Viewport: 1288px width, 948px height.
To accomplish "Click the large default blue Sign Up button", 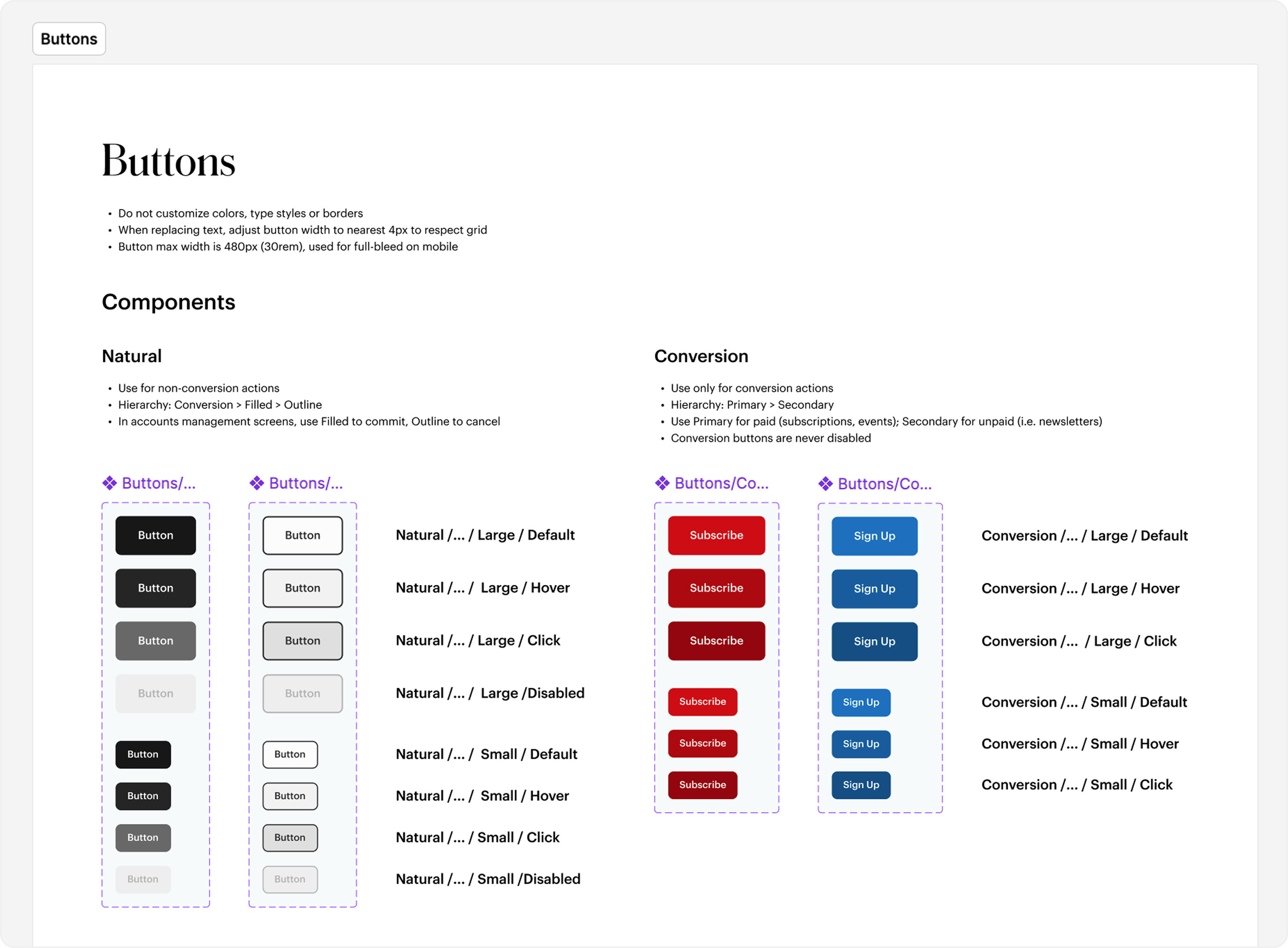I will point(875,536).
